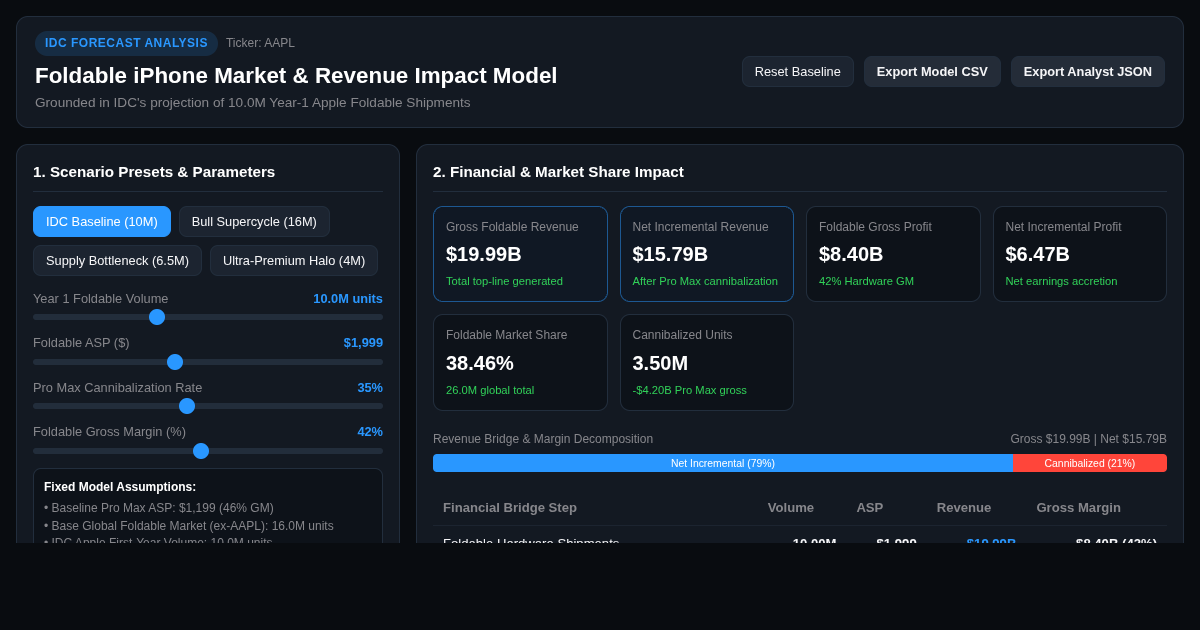Export the model as CSV
This screenshot has height=630, width=1200.
point(932,72)
